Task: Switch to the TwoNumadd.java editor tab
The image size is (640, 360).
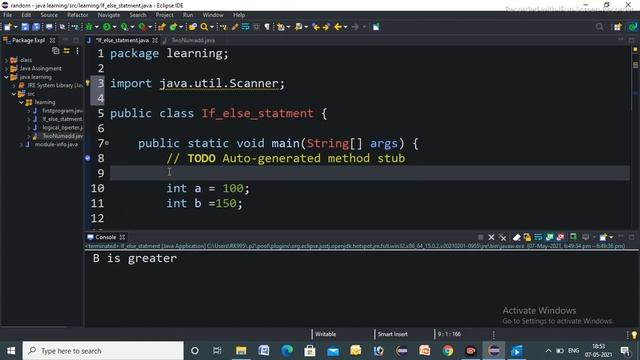Action: pyautogui.click(x=193, y=40)
